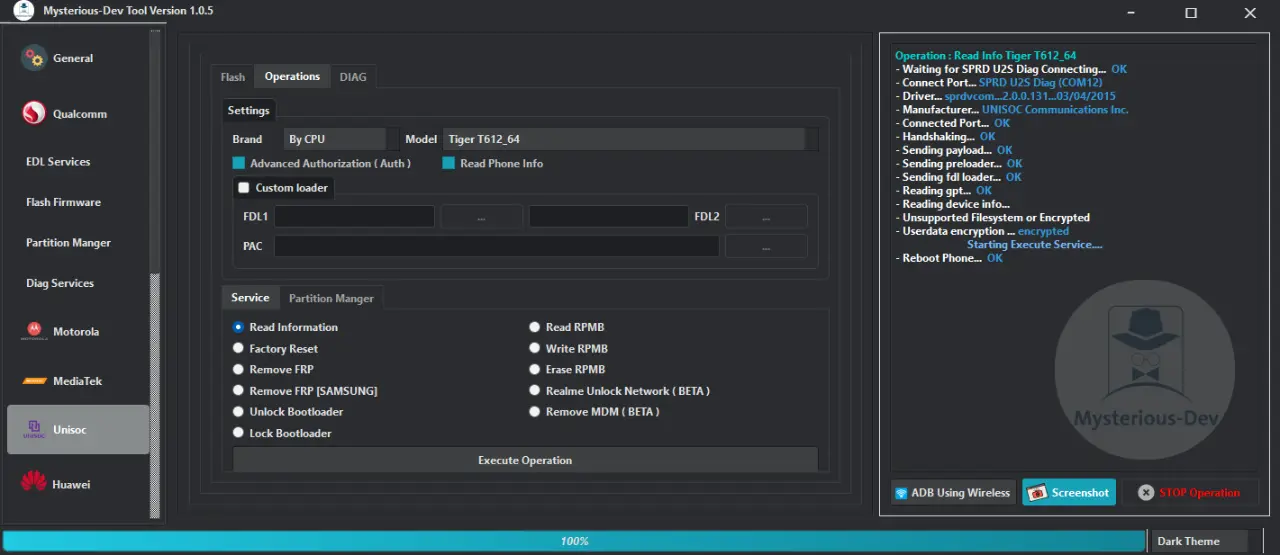
Task: Click STOP Operation button
Action: pyautogui.click(x=1189, y=493)
